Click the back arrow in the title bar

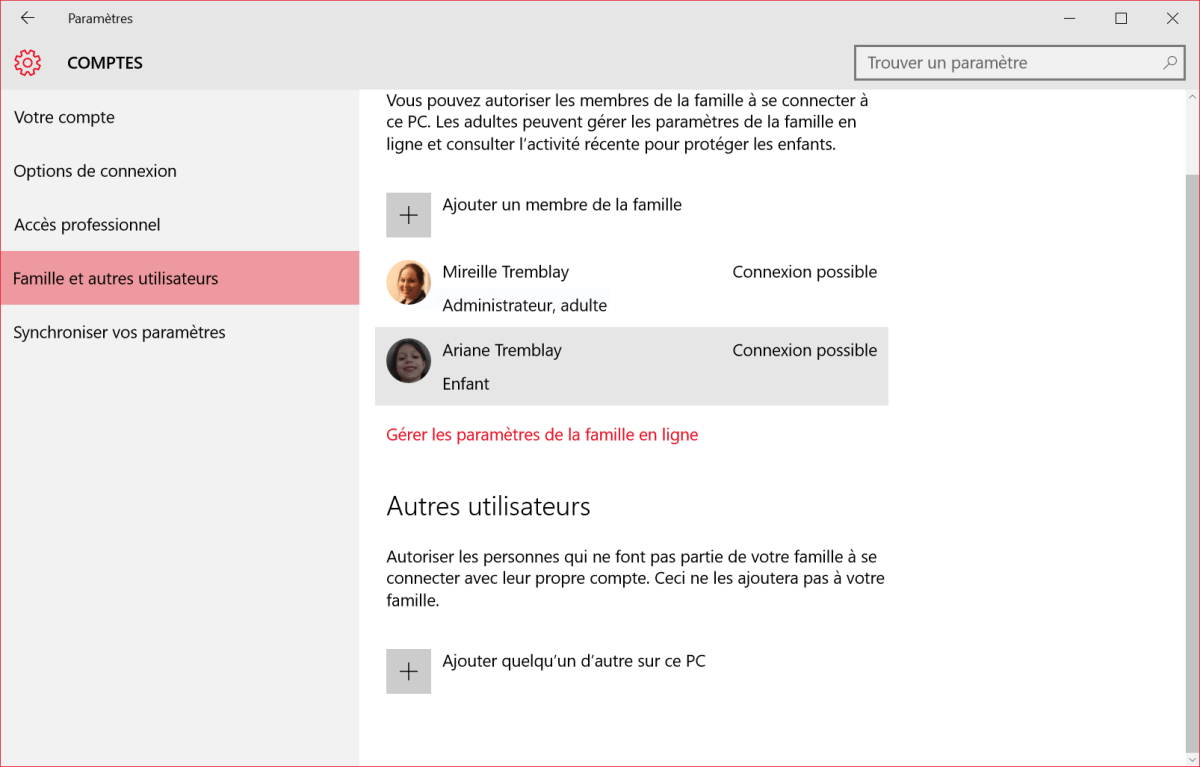[27, 18]
